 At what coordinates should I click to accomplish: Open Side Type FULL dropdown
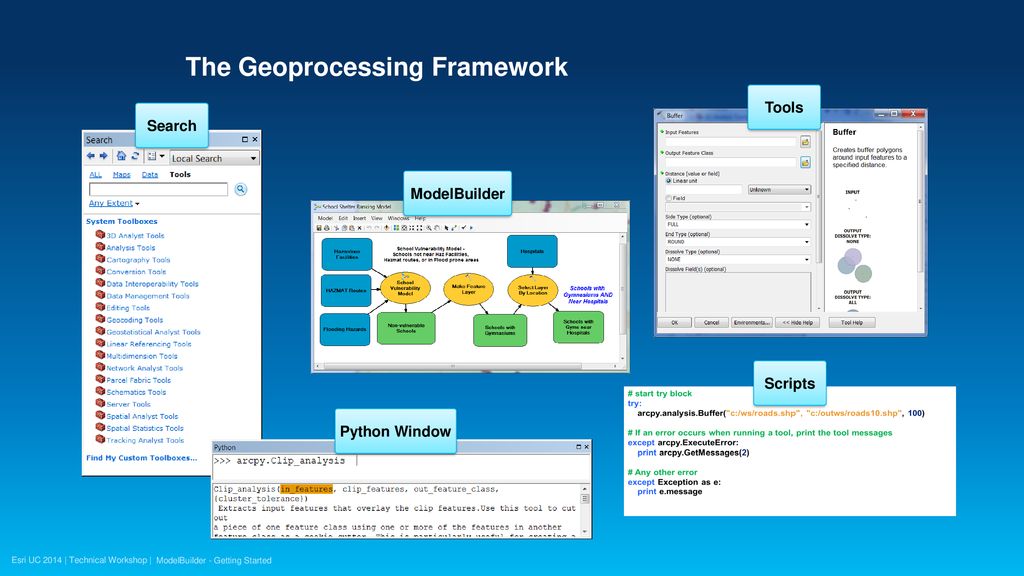[738, 225]
